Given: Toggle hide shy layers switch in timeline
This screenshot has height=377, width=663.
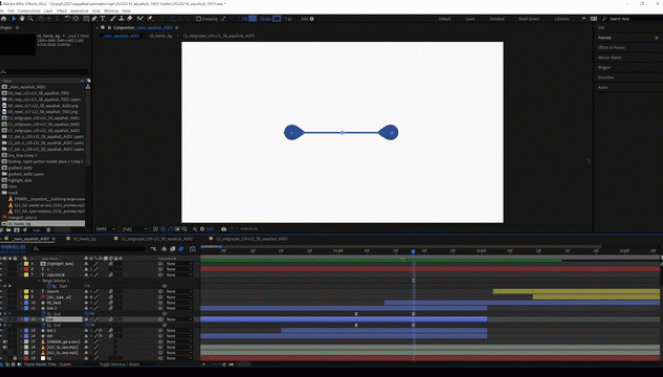Looking at the screenshot, I should point(164,249).
